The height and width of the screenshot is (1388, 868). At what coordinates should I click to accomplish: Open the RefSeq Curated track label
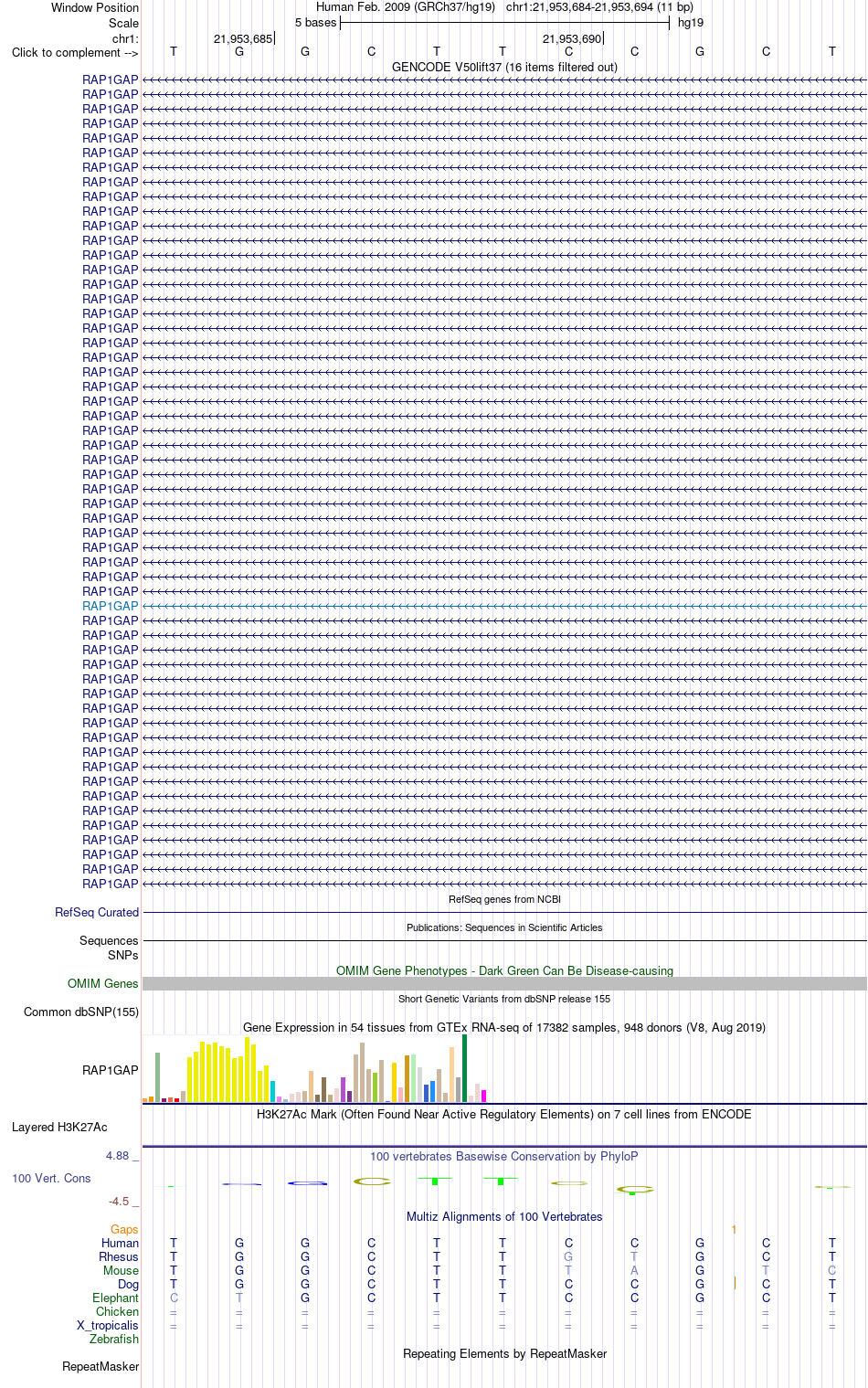tap(97, 912)
